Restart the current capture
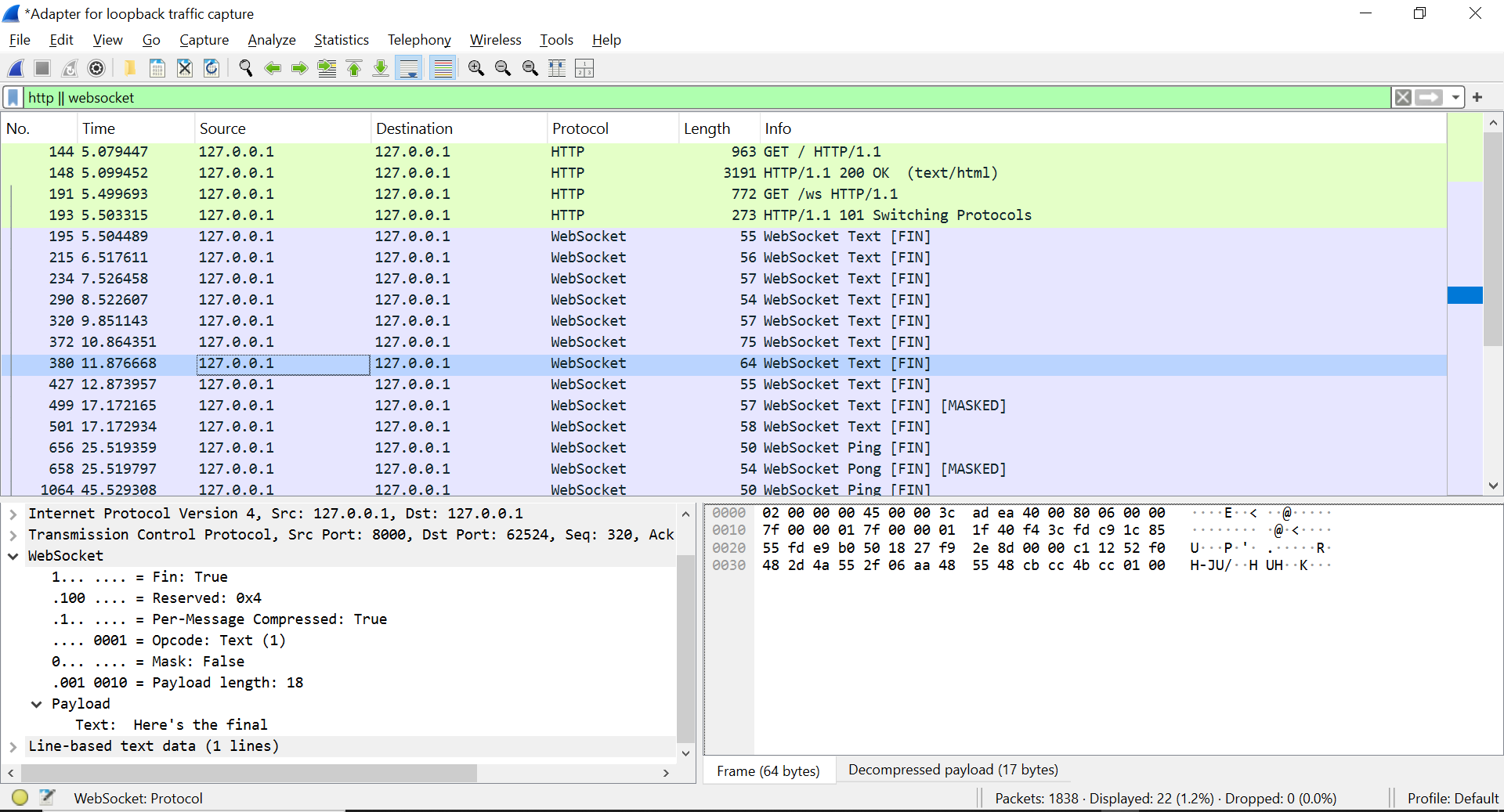 point(70,69)
